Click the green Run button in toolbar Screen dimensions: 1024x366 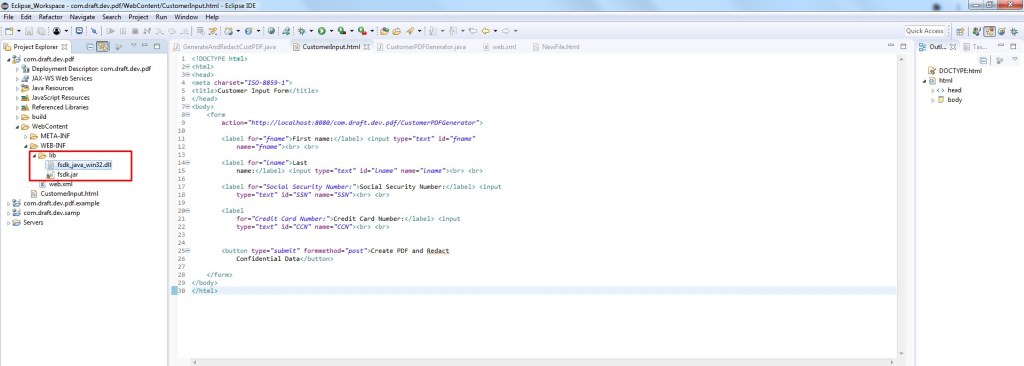321,31
